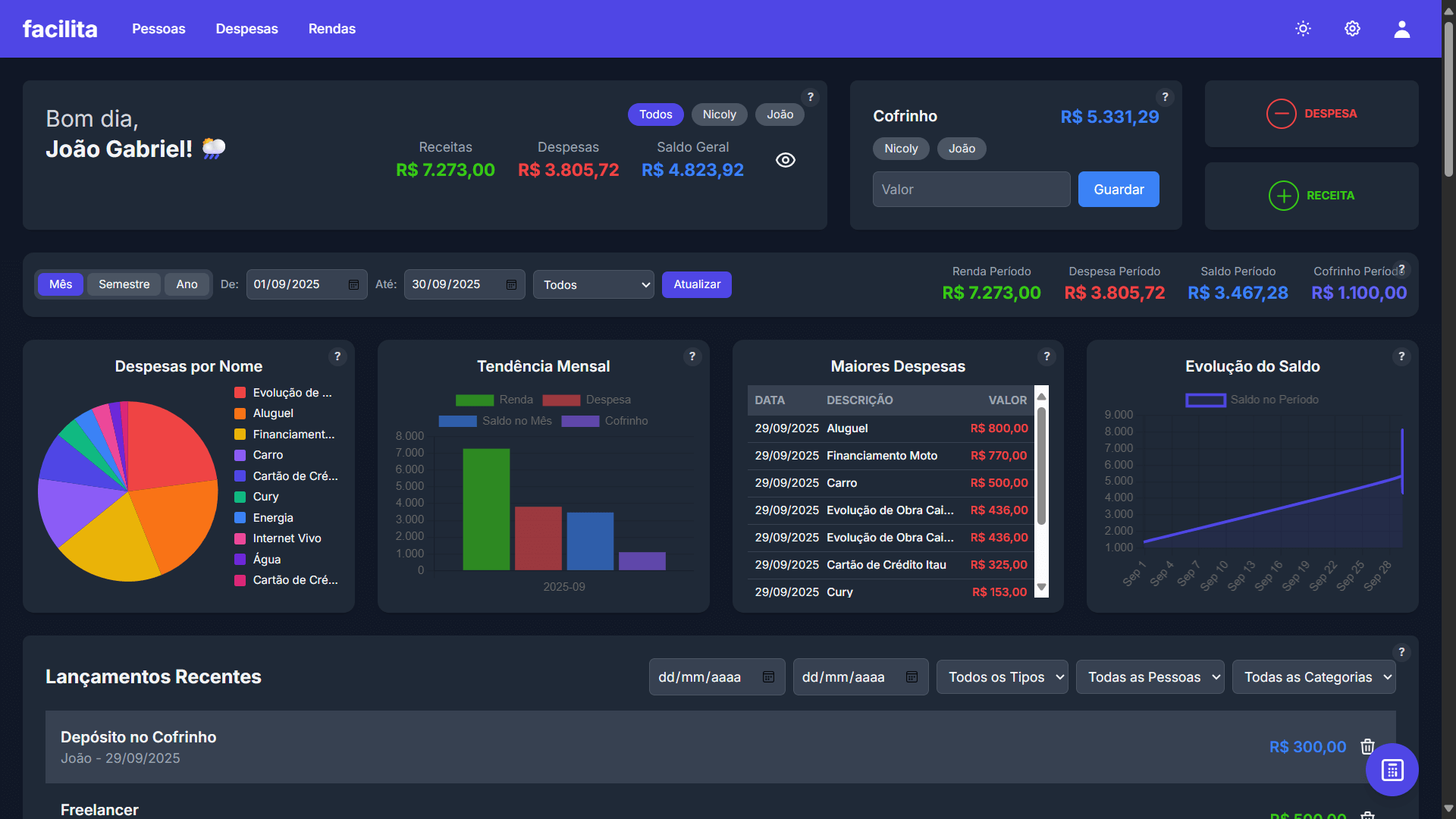
Task: Click the Valor input field in Cofrinho
Action: 971,189
